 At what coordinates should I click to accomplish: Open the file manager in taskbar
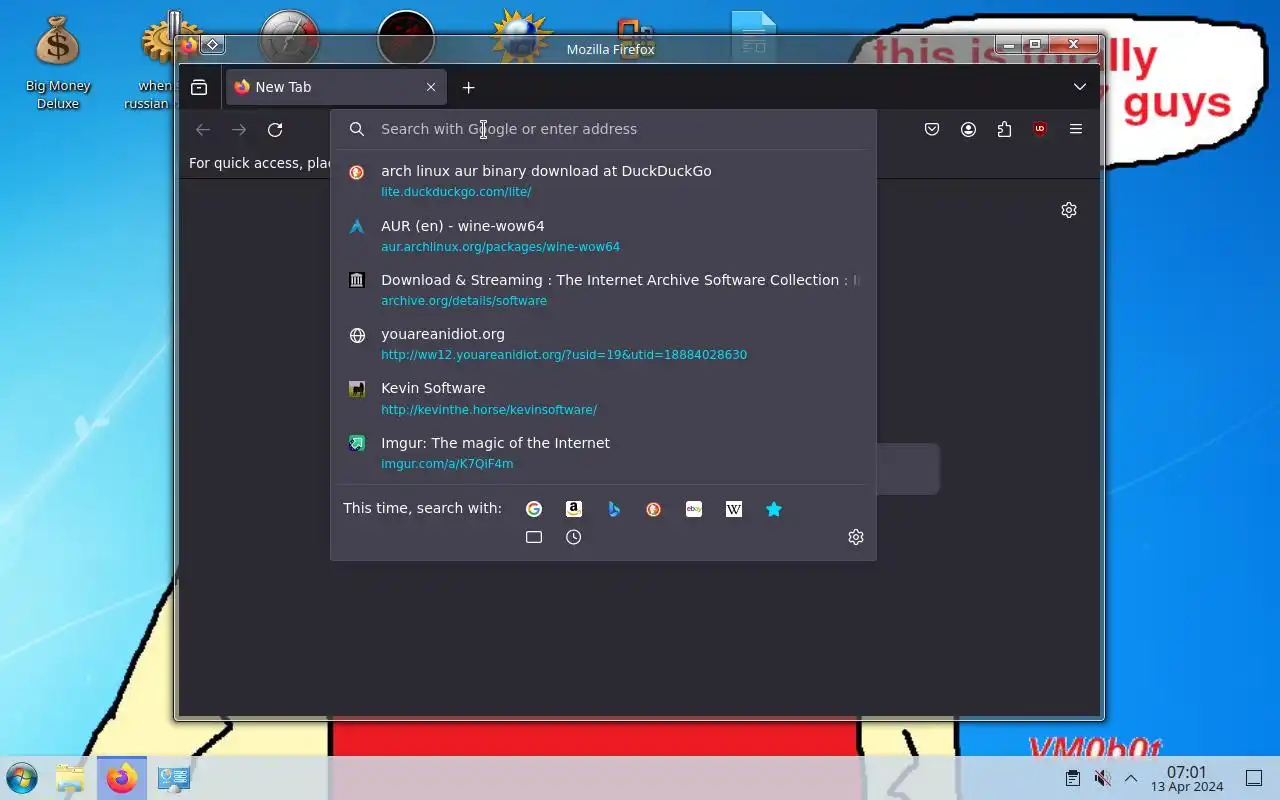pos(70,778)
